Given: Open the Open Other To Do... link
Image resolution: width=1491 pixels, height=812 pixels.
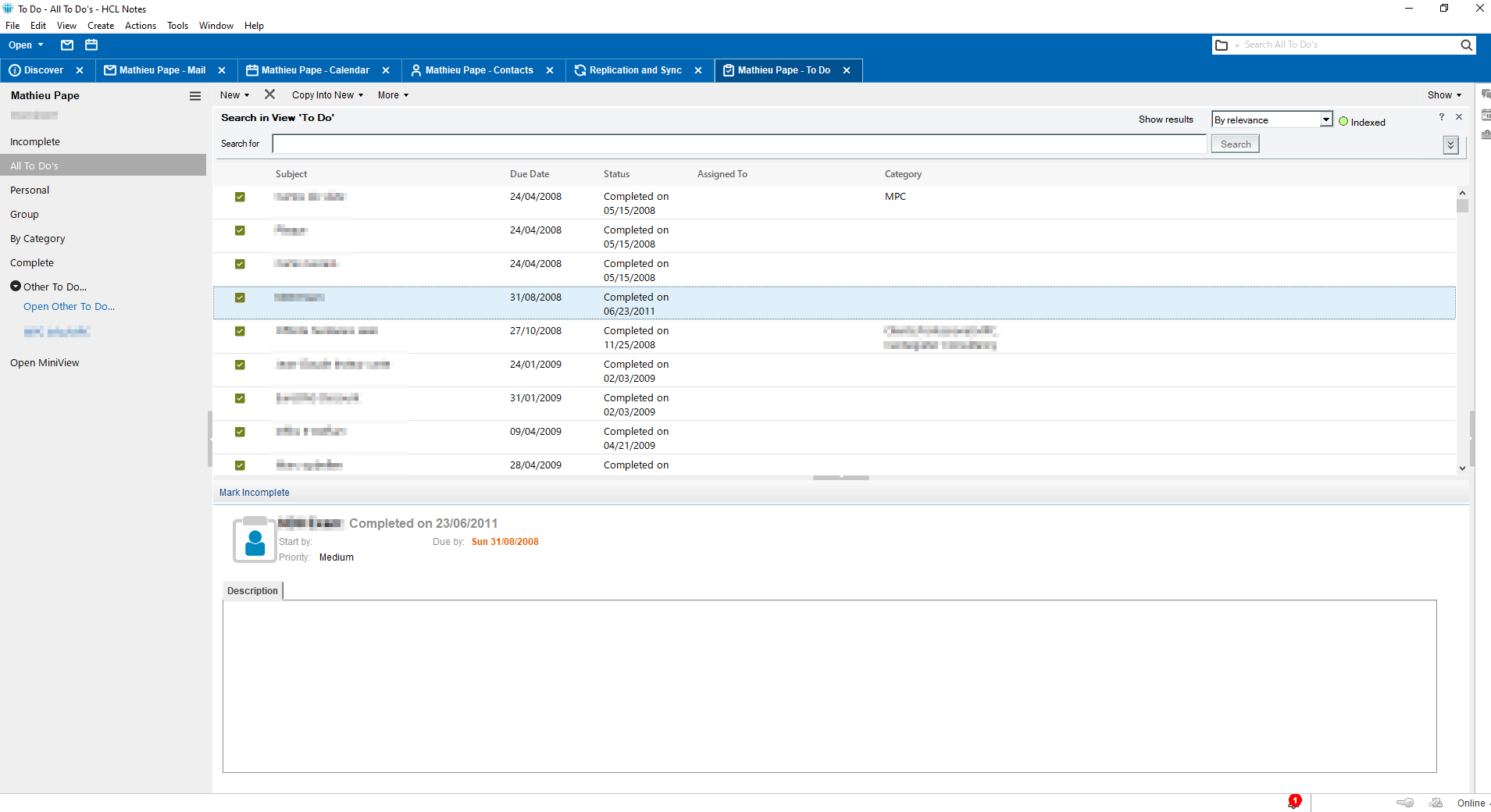Looking at the screenshot, I should point(69,307).
